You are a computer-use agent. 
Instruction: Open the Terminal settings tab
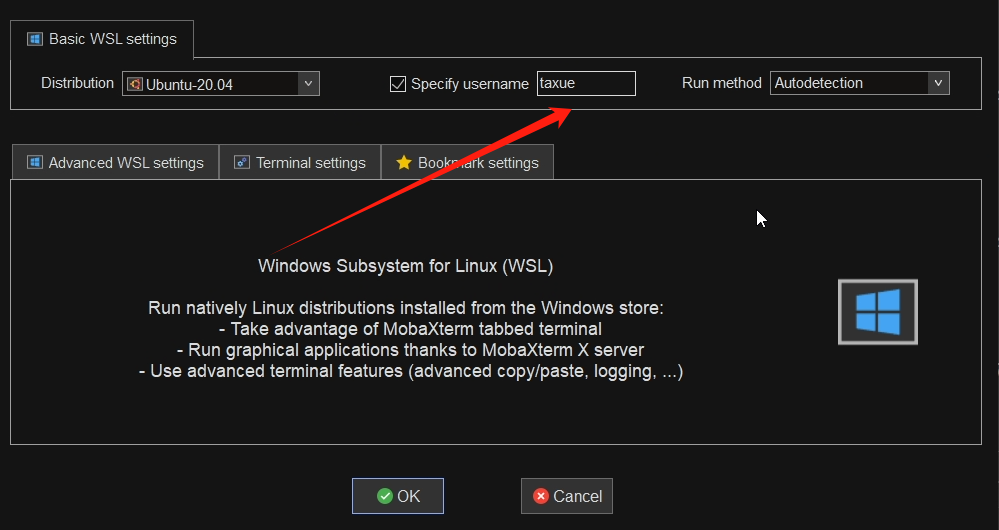pos(300,162)
